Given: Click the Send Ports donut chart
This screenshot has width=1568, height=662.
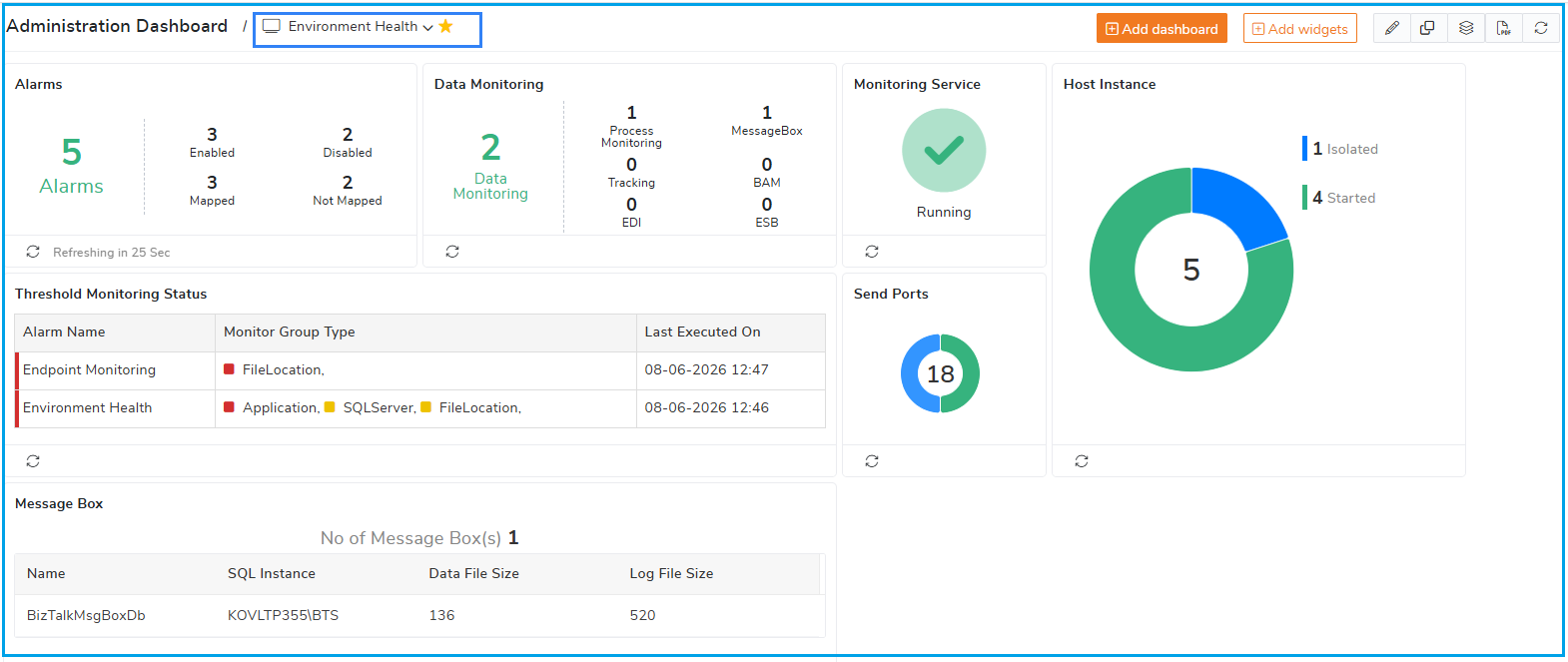Looking at the screenshot, I should point(940,373).
